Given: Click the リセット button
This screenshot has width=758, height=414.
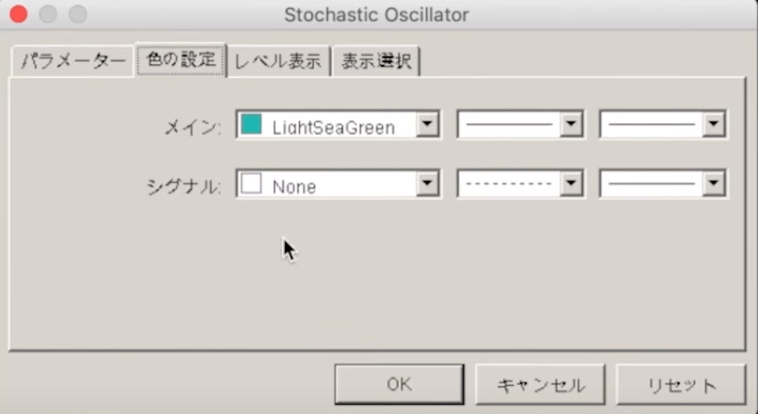Looking at the screenshot, I should (681, 384).
